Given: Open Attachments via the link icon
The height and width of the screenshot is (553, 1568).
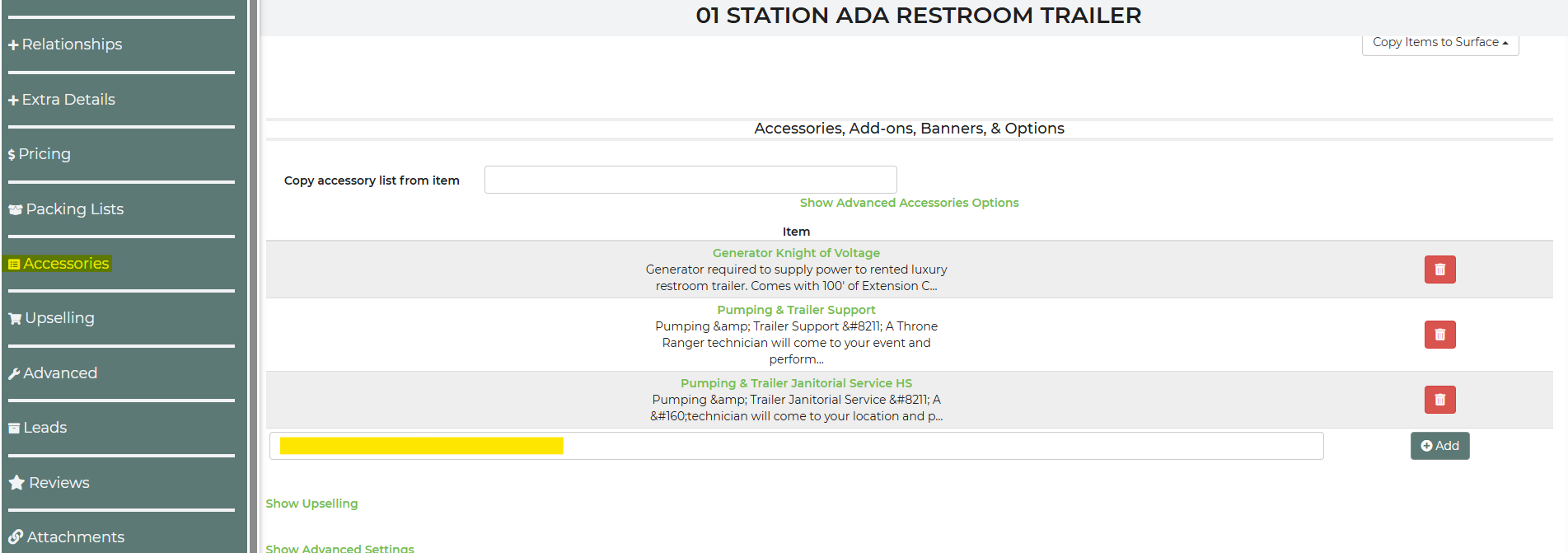Looking at the screenshot, I should click(16, 537).
